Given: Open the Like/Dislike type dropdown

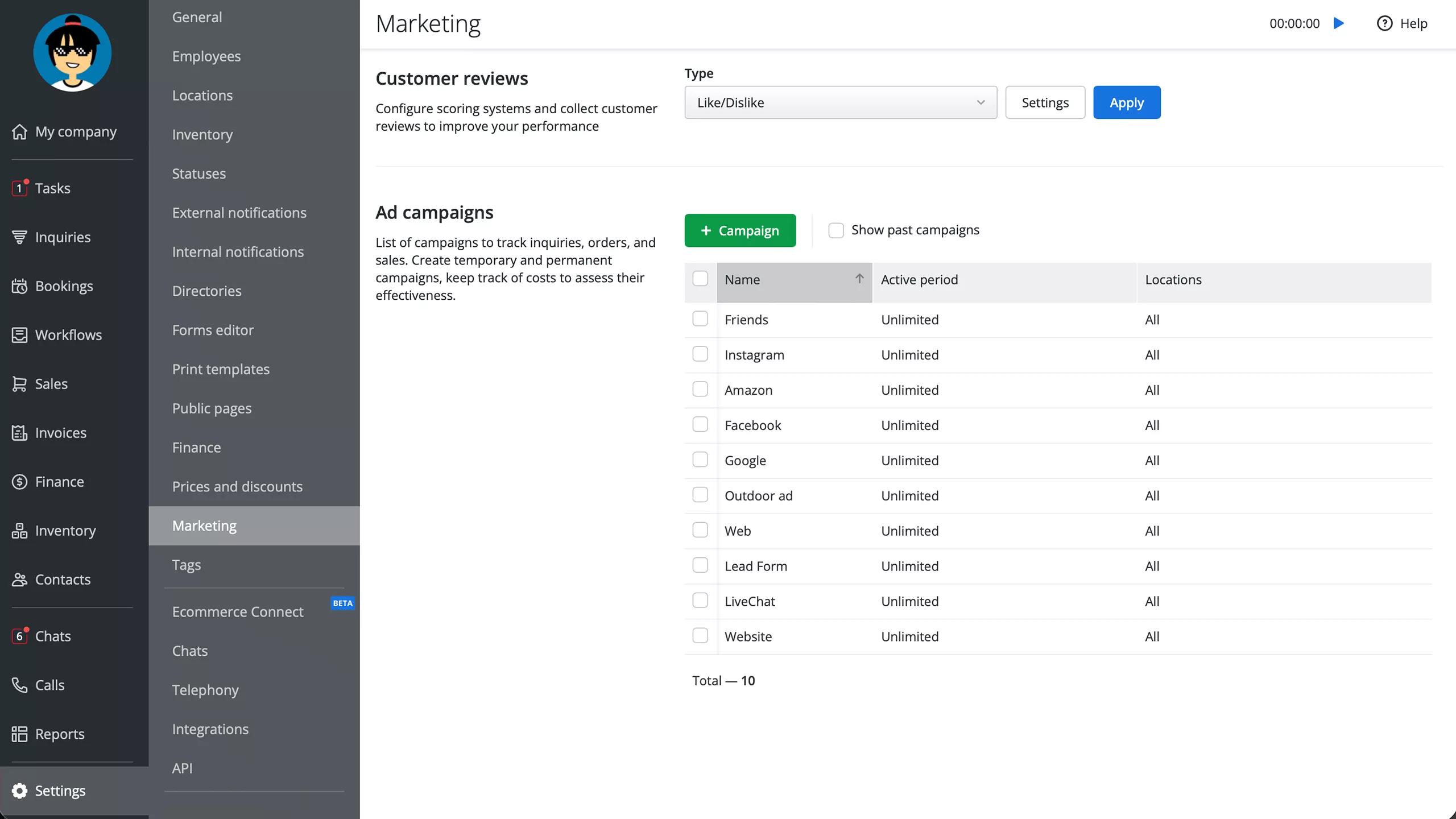Looking at the screenshot, I should (x=841, y=102).
